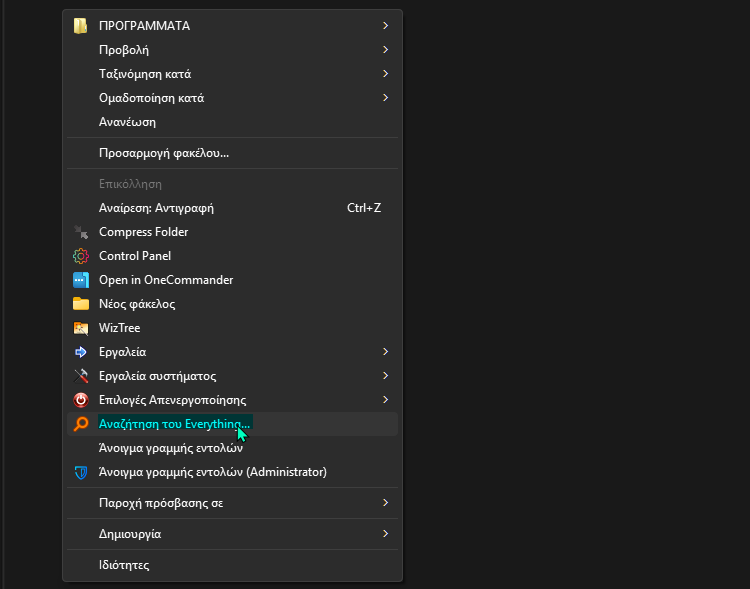Click the ΠΡΟΓΡΑΜΜΑΤΑ folder icon
This screenshot has height=589, width=750.
(81, 26)
